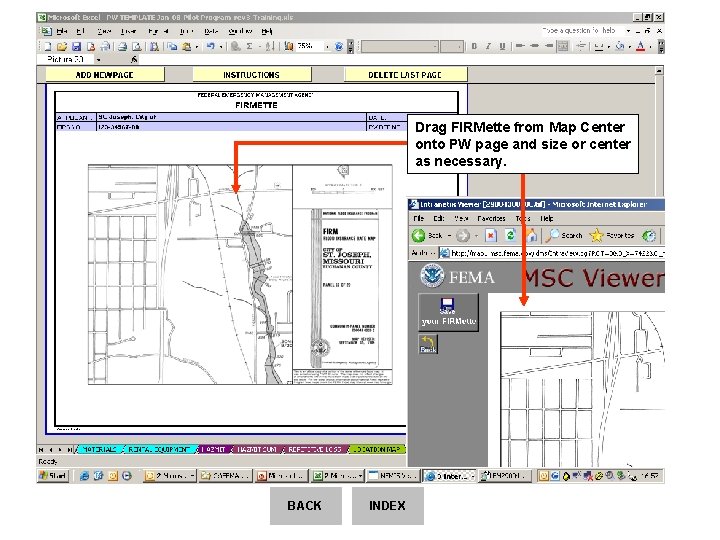Click the Font Color red A icon
This screenshot has width=720, height=540.
(641, 46)
